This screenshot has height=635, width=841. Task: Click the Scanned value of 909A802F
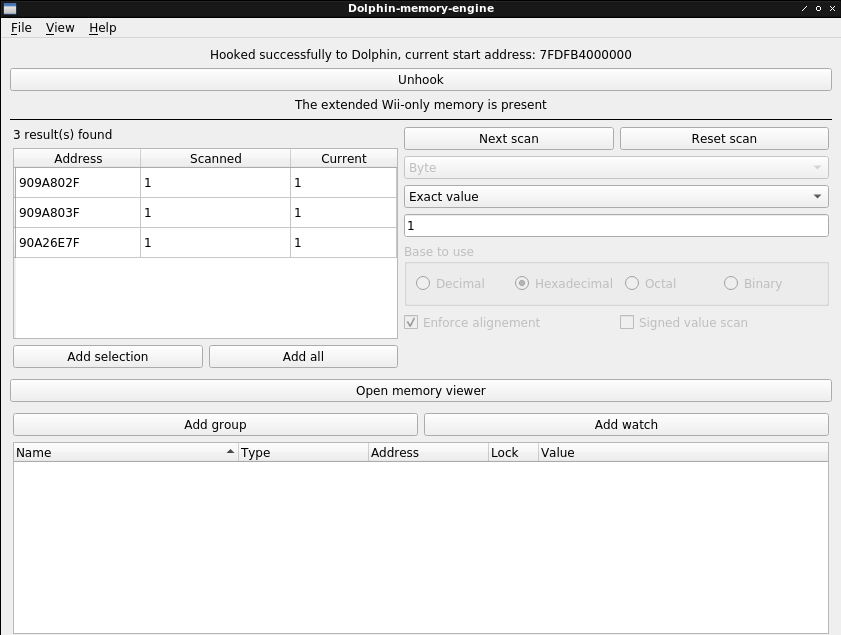216,183
